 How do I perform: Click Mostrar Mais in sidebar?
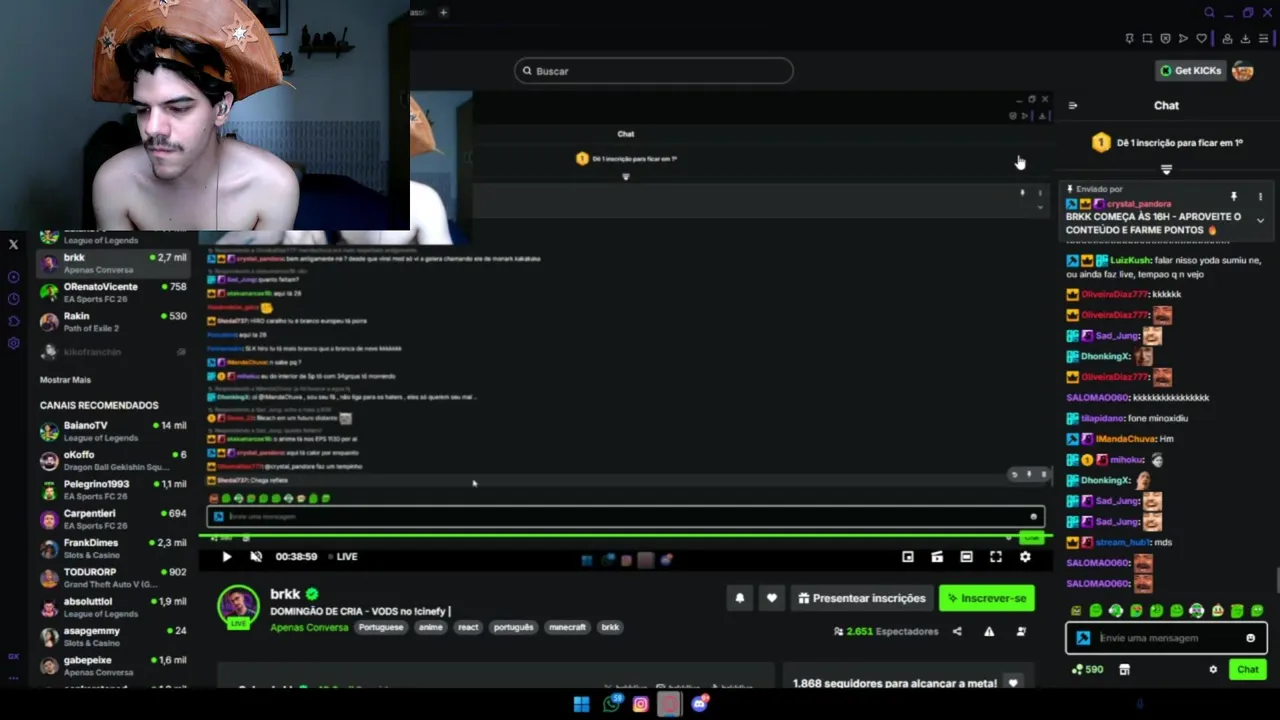point(65,380)
